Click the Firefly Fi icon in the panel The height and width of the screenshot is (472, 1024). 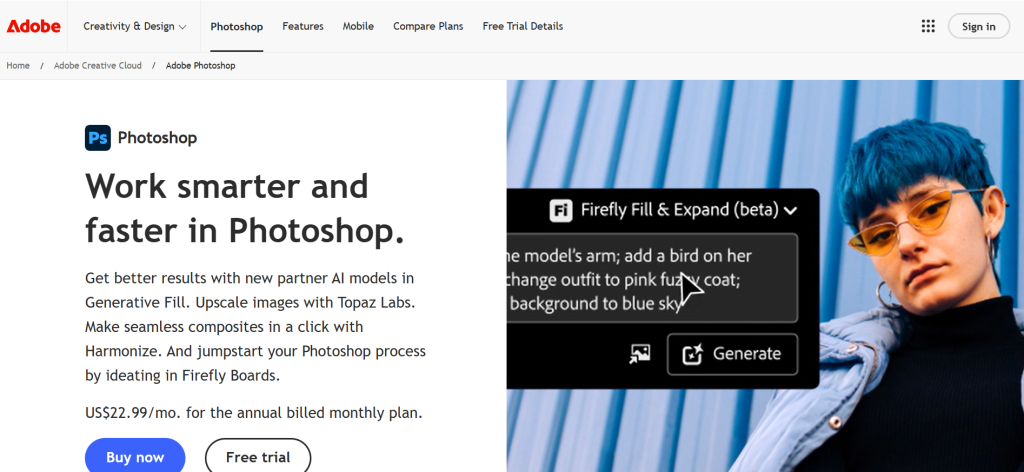[561, 210]
